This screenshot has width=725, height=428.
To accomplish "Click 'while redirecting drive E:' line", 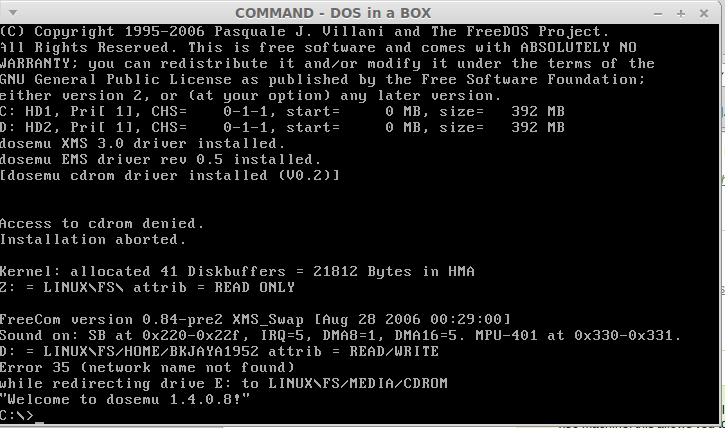I will [x=224, y=383].
